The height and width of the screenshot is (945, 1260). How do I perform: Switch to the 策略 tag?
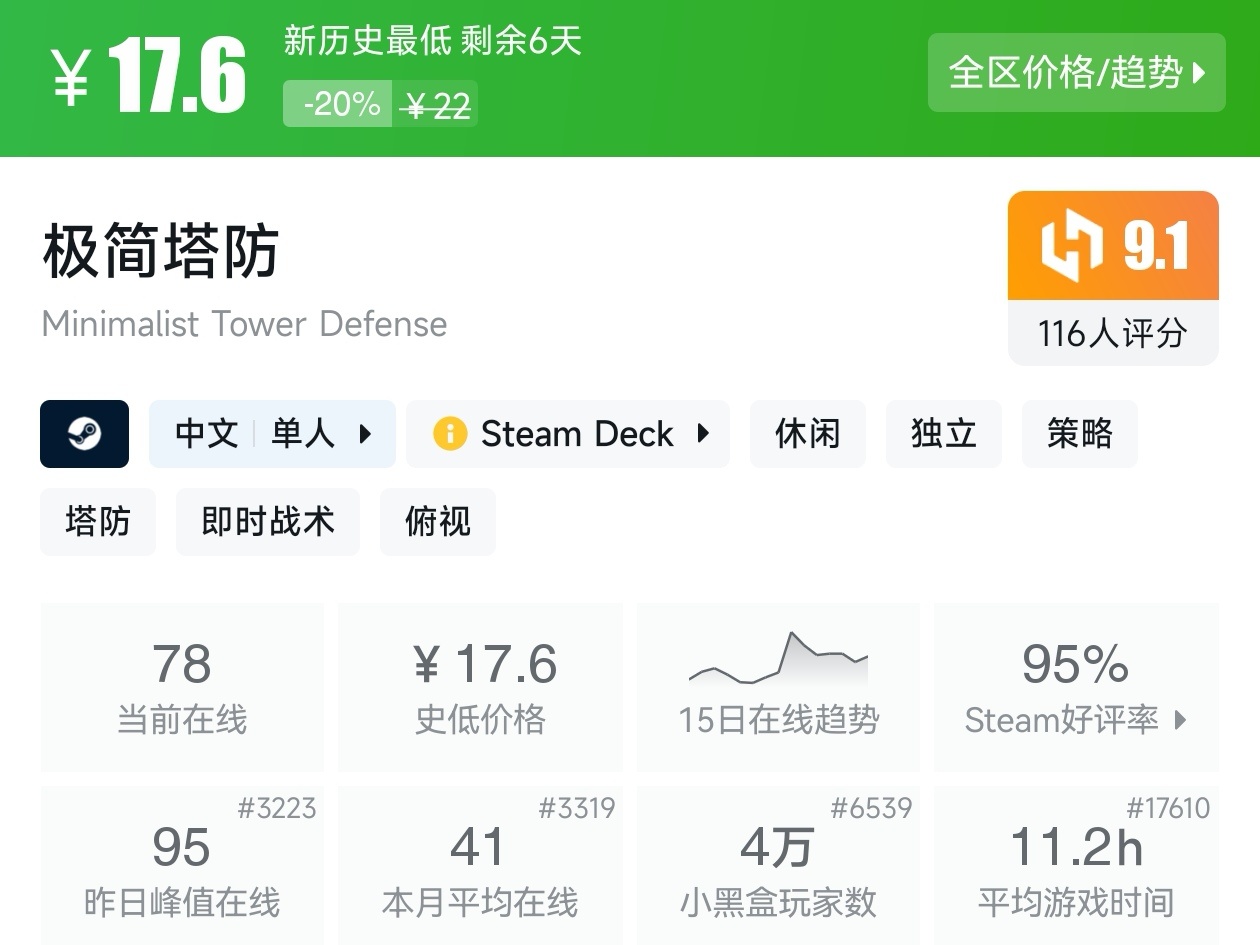pos(1079,434)
